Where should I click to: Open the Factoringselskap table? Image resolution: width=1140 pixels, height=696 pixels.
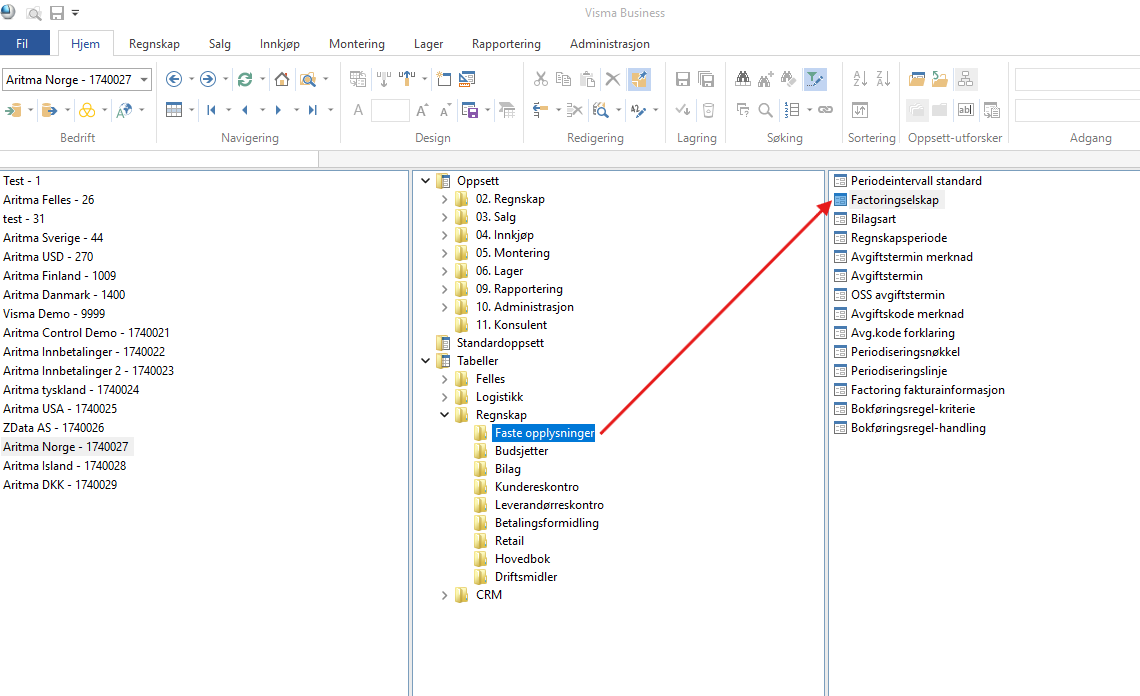coord(894,200)
